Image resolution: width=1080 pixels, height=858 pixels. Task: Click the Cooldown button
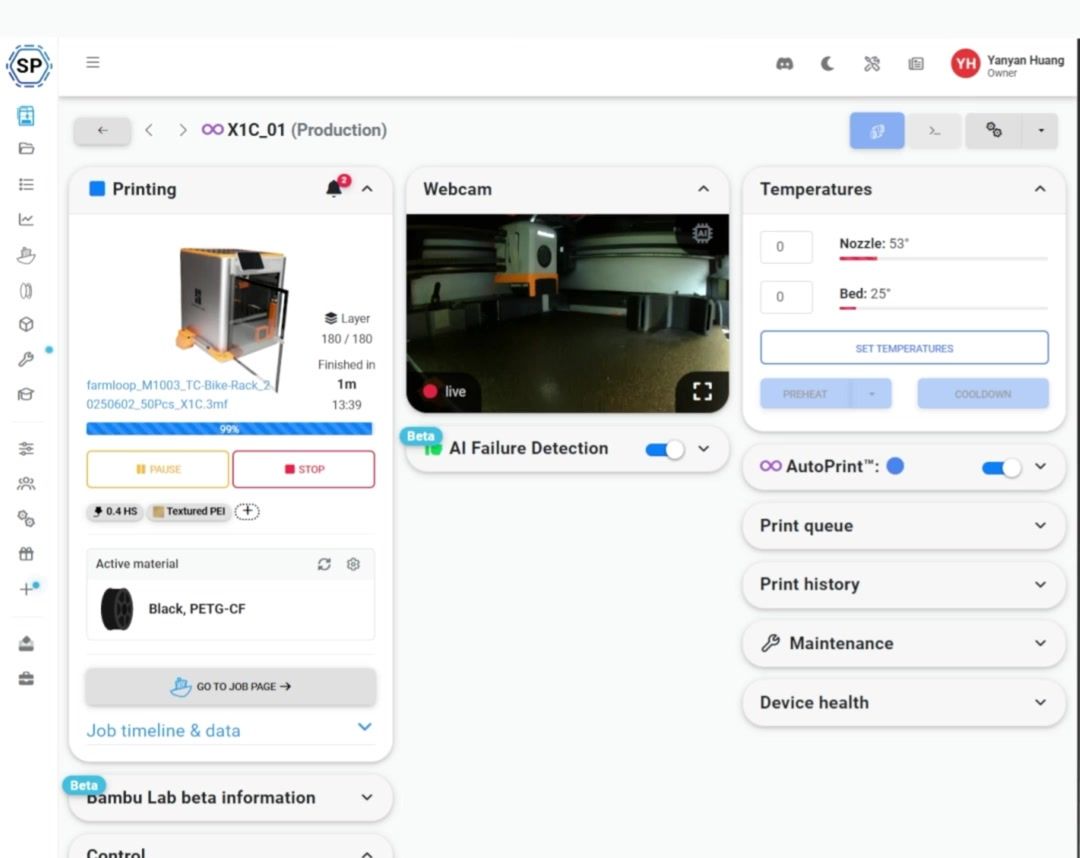tap(983, 394)
